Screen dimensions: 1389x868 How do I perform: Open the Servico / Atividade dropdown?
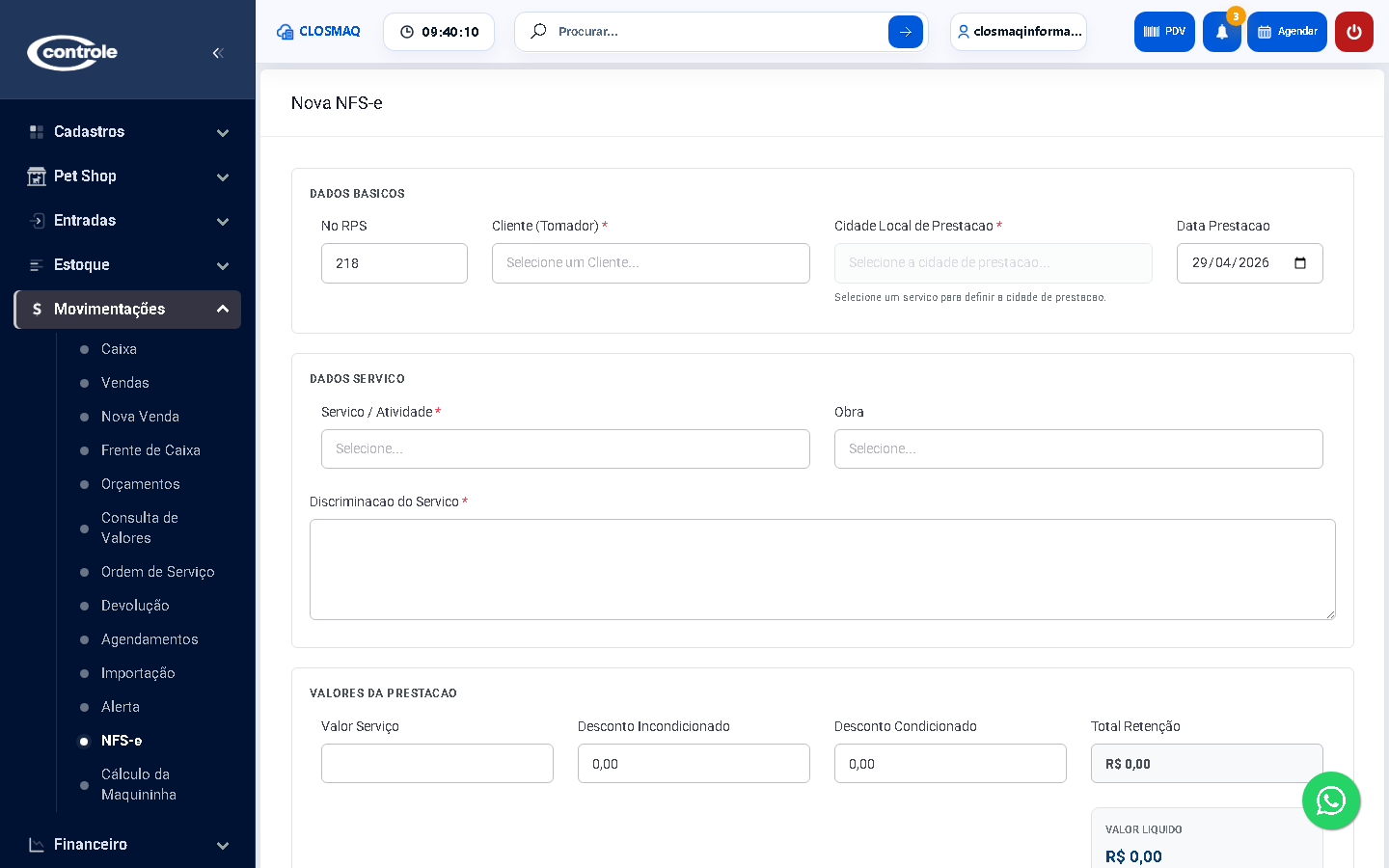point(565,449)
